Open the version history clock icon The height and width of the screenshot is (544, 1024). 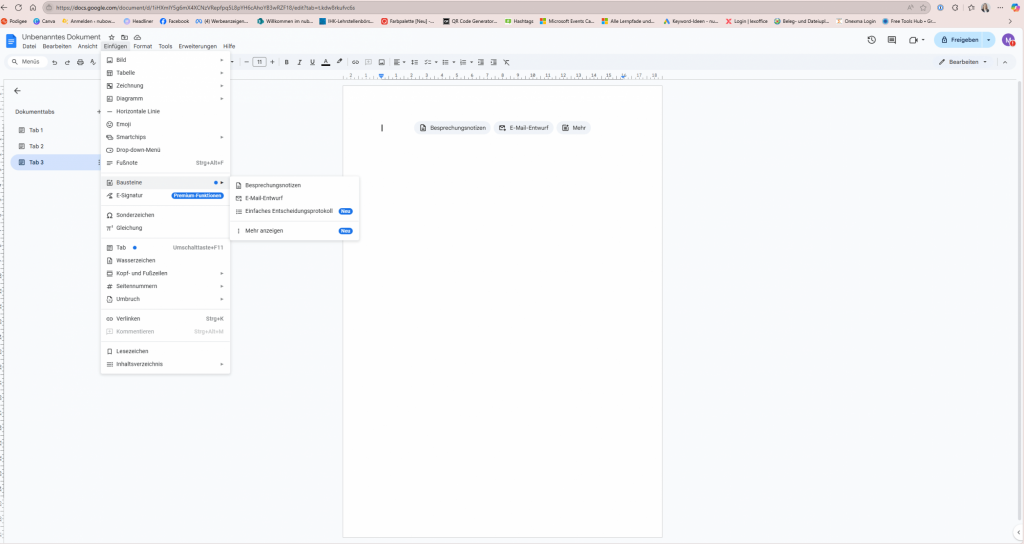click(x=871, y=40)
